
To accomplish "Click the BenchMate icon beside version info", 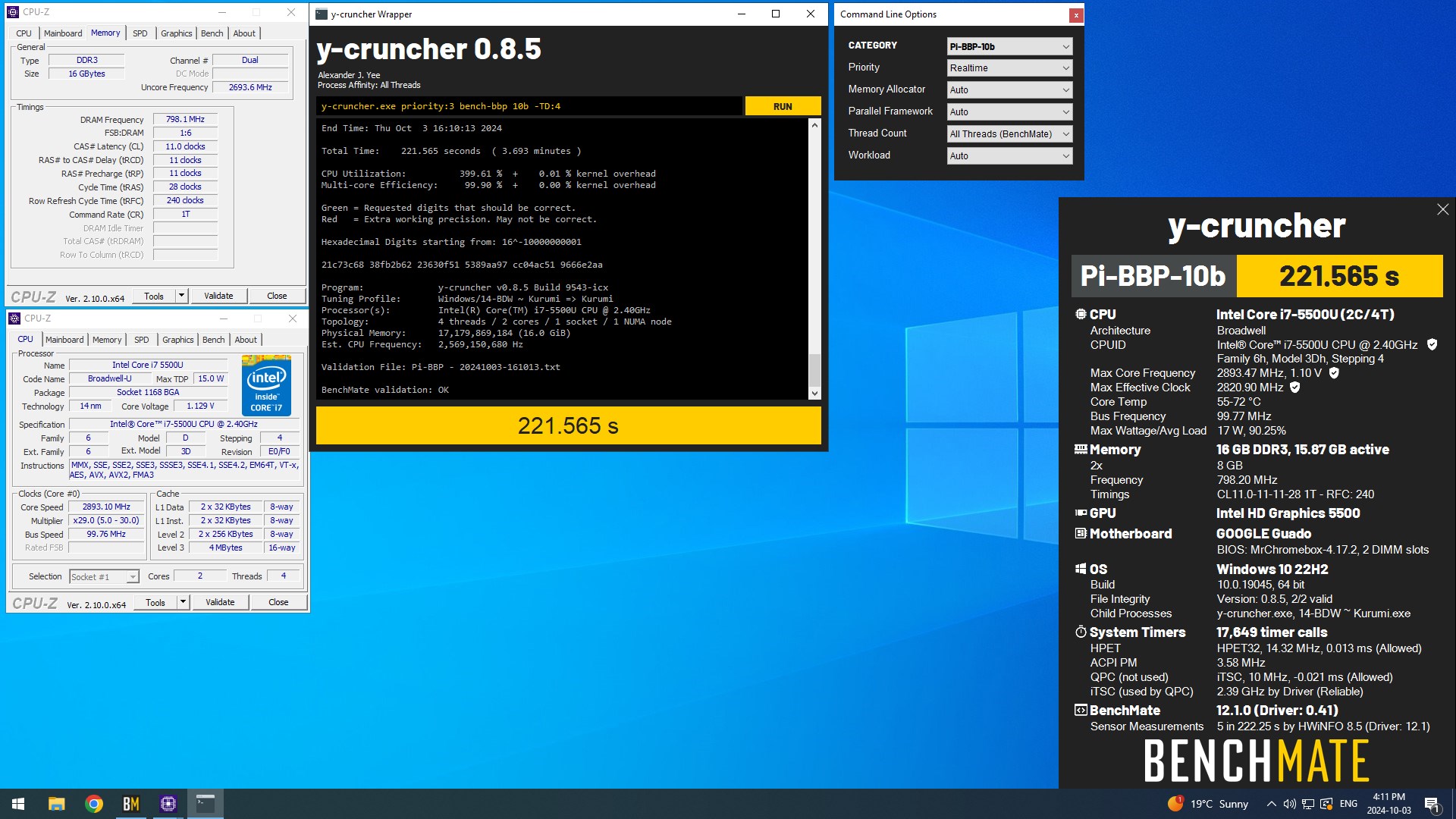I will tap(1081, 710).
